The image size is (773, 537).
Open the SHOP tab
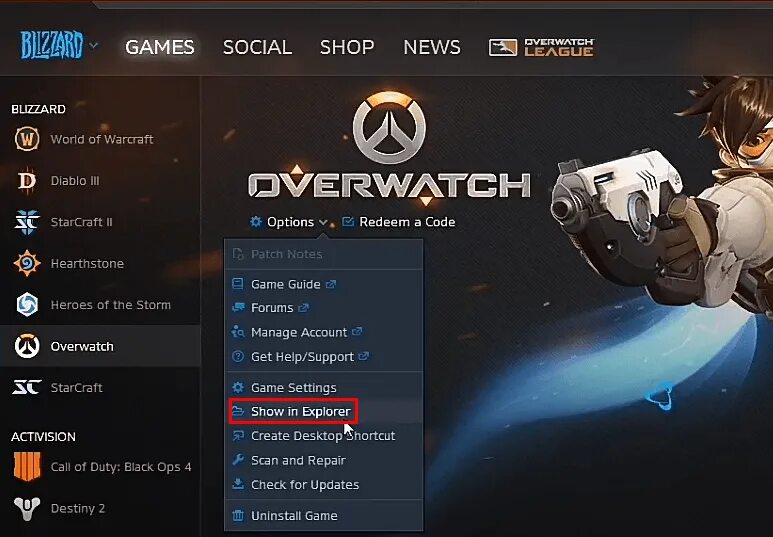(347, 47)
